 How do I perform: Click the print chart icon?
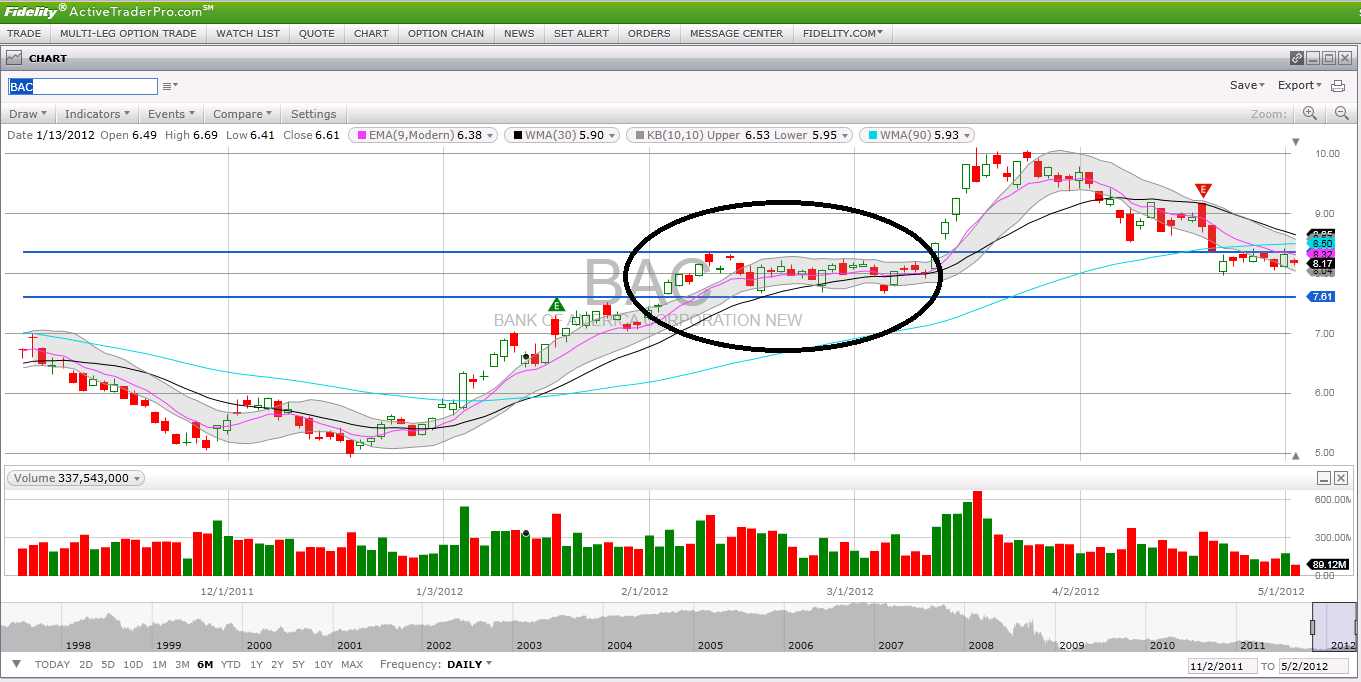click(x=1338, y=86)
